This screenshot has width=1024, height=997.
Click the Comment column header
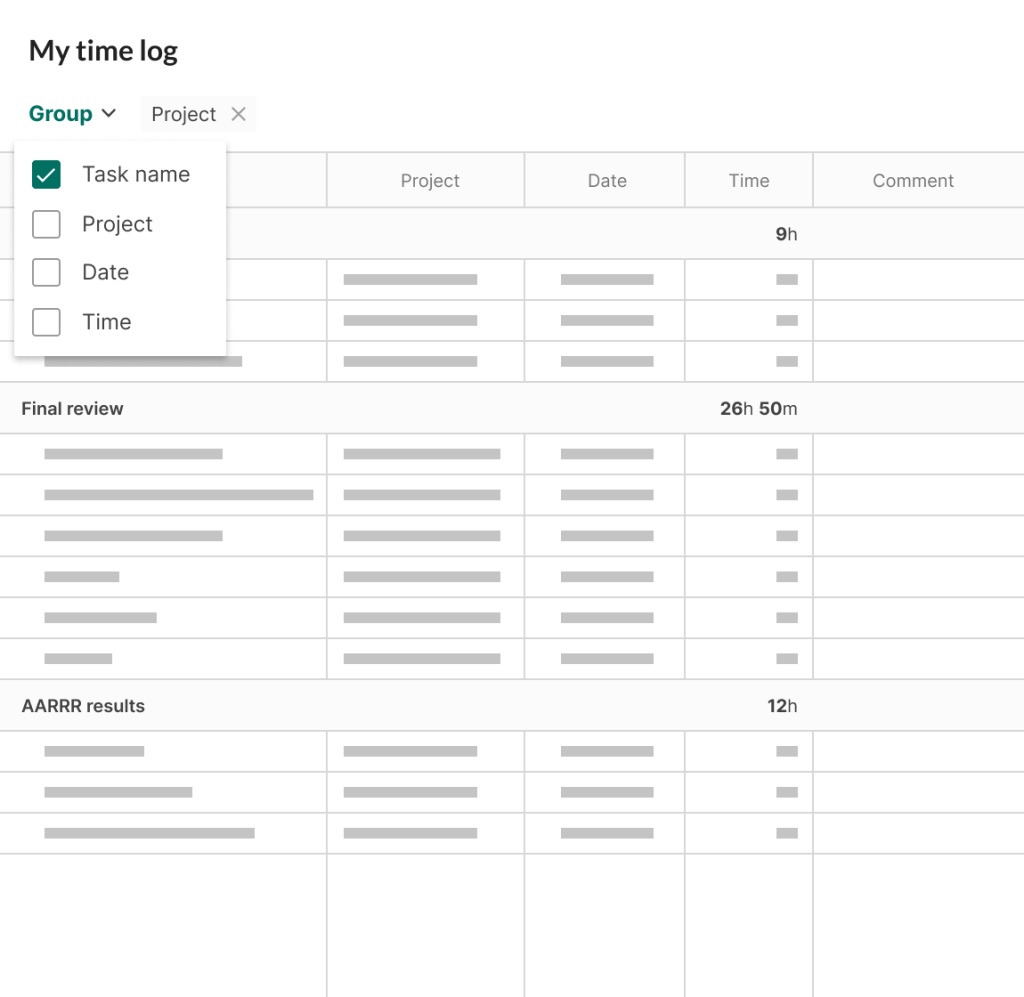(913, 181)
